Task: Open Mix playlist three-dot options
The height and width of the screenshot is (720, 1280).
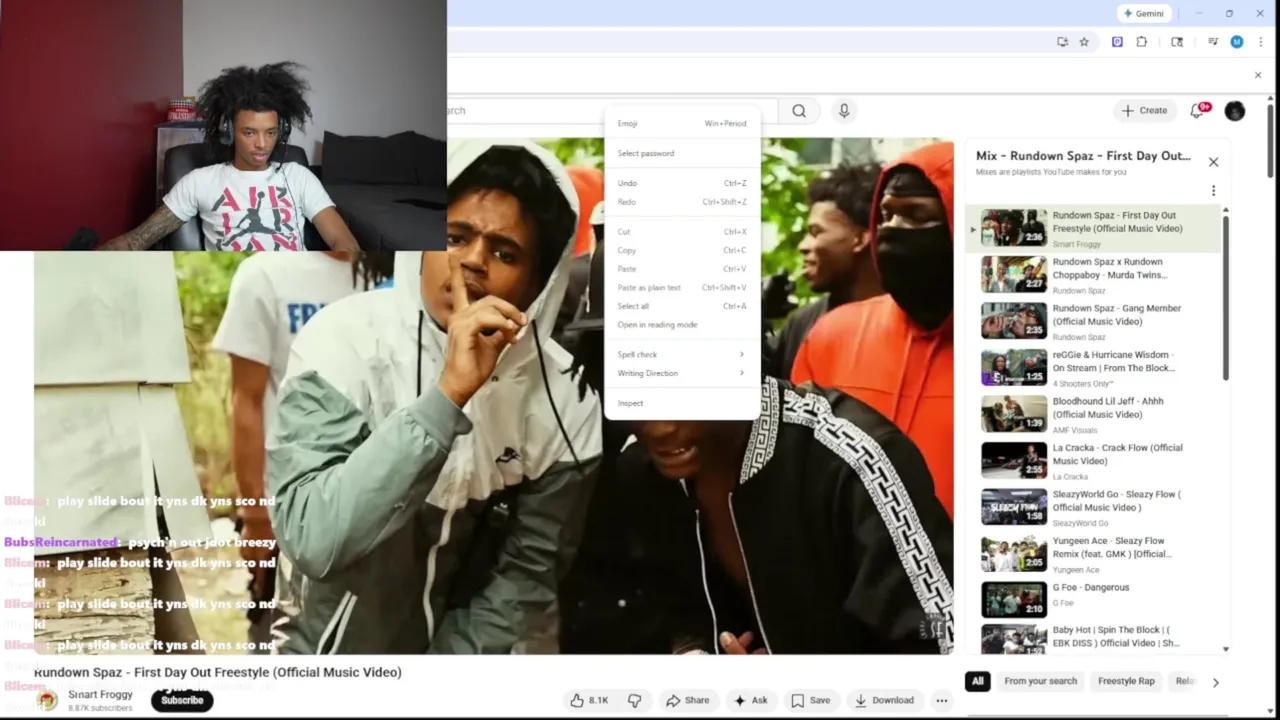Action: pyautogui.click(x=1213, y=191)
